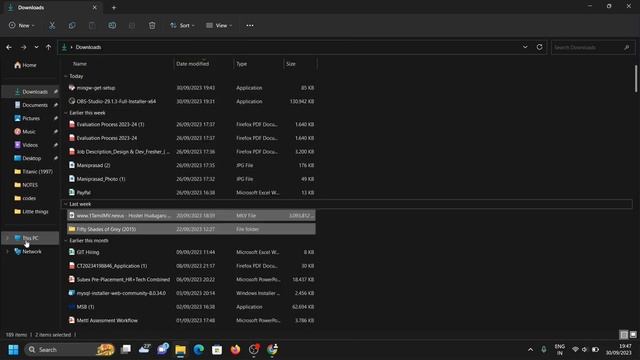Viewport: 640px width, 360px height.
Task: Click the Delete trash icon
Action: [x=152, y=25]
